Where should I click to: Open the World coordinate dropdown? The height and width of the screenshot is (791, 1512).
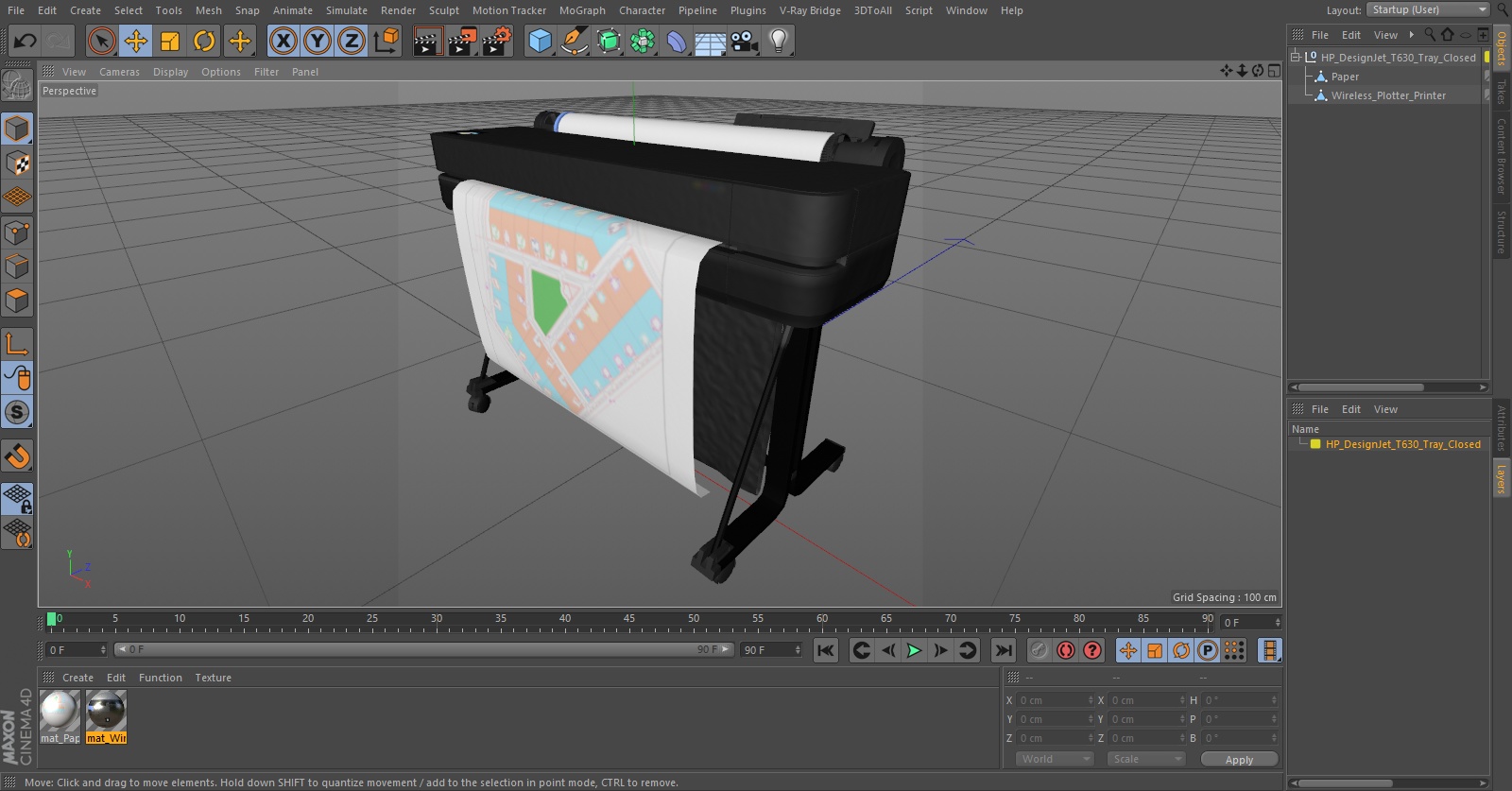pos(1055,759)
